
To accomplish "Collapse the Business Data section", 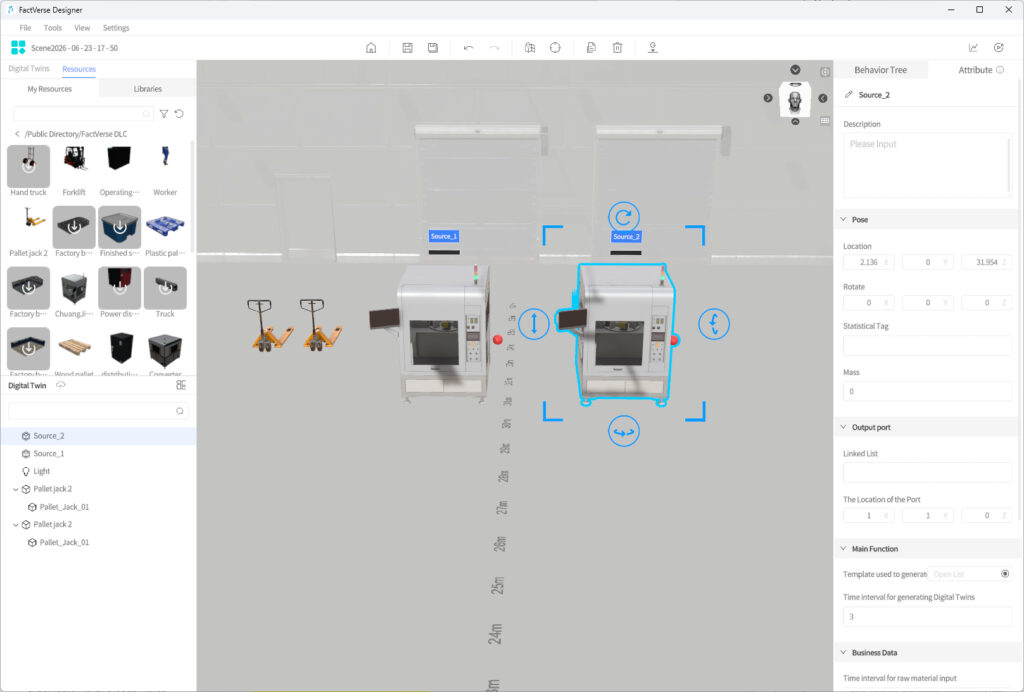I will [843, 652].
